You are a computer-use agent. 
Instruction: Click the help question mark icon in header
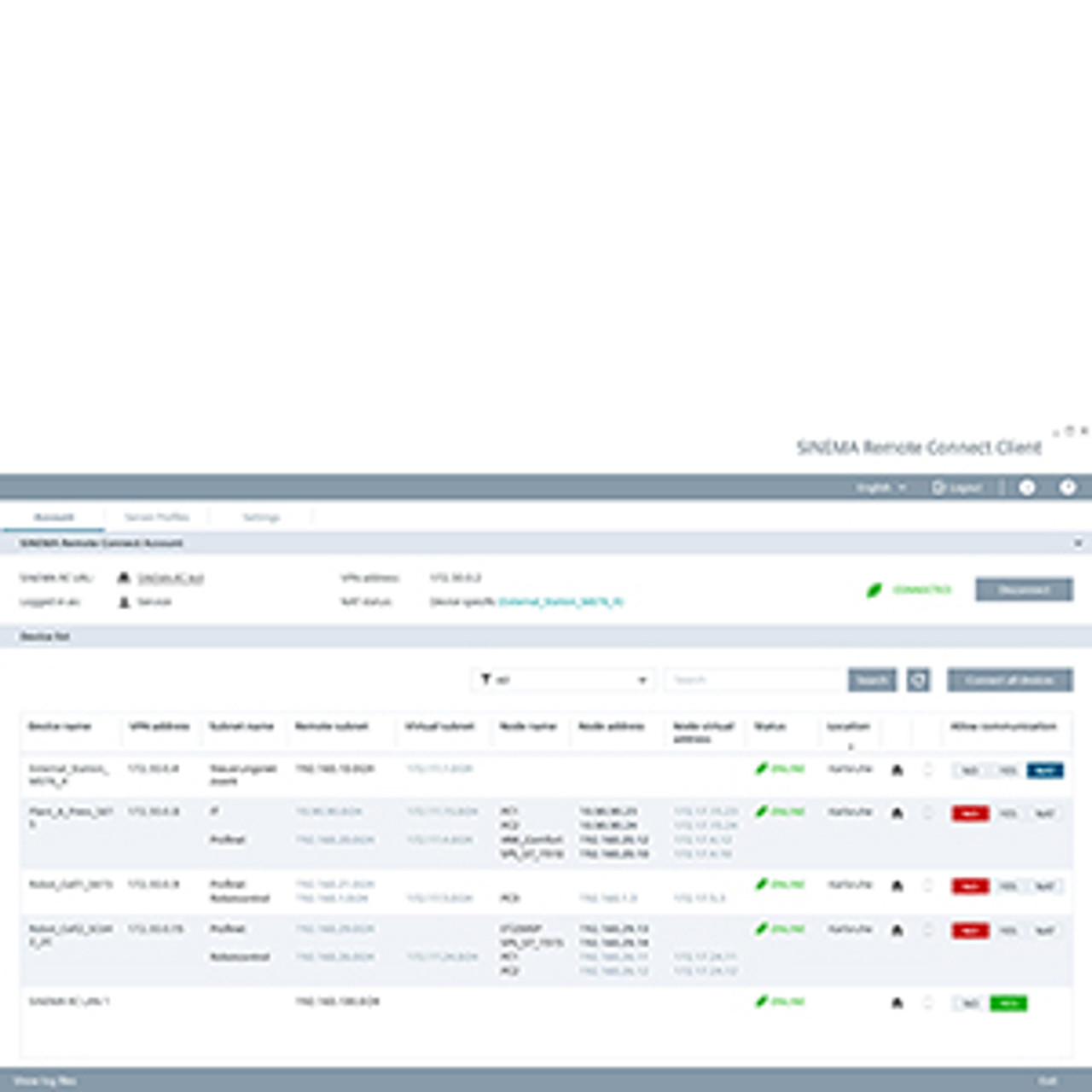point(1067,487)
